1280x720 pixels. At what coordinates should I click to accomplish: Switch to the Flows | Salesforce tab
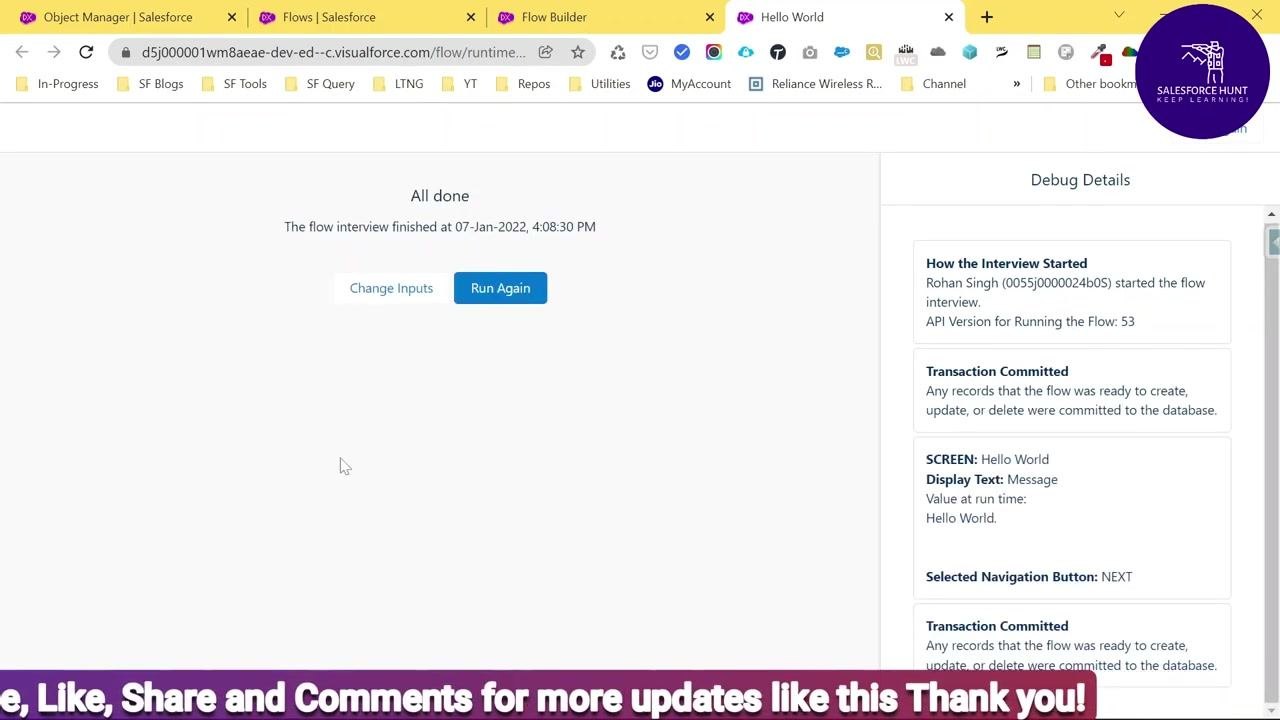366,17
